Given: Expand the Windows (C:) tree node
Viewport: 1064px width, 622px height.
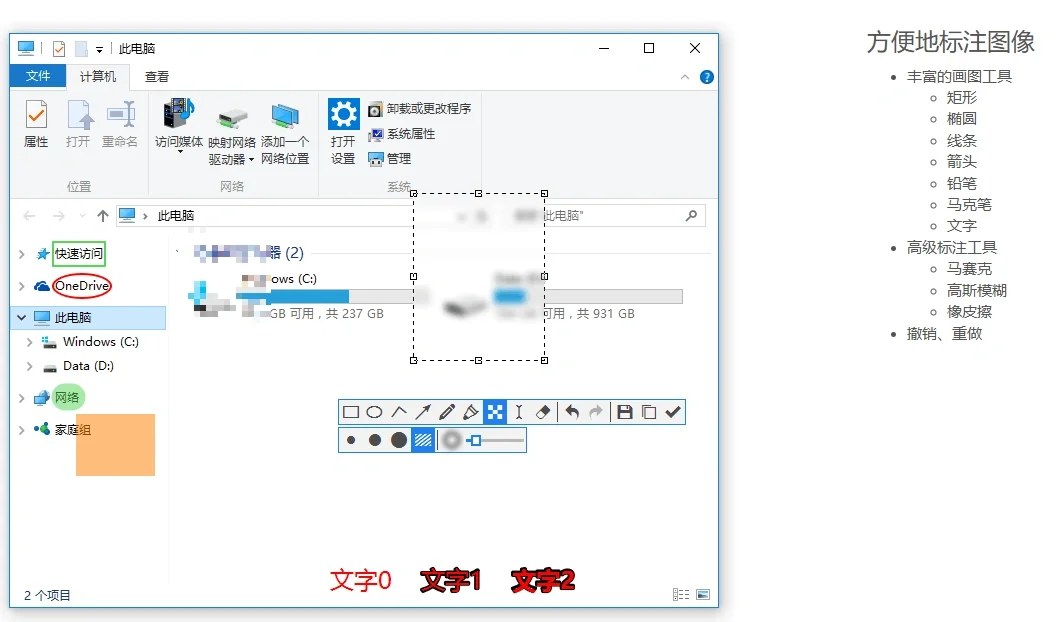Looking at the screenshot, I should click(29, 342).
